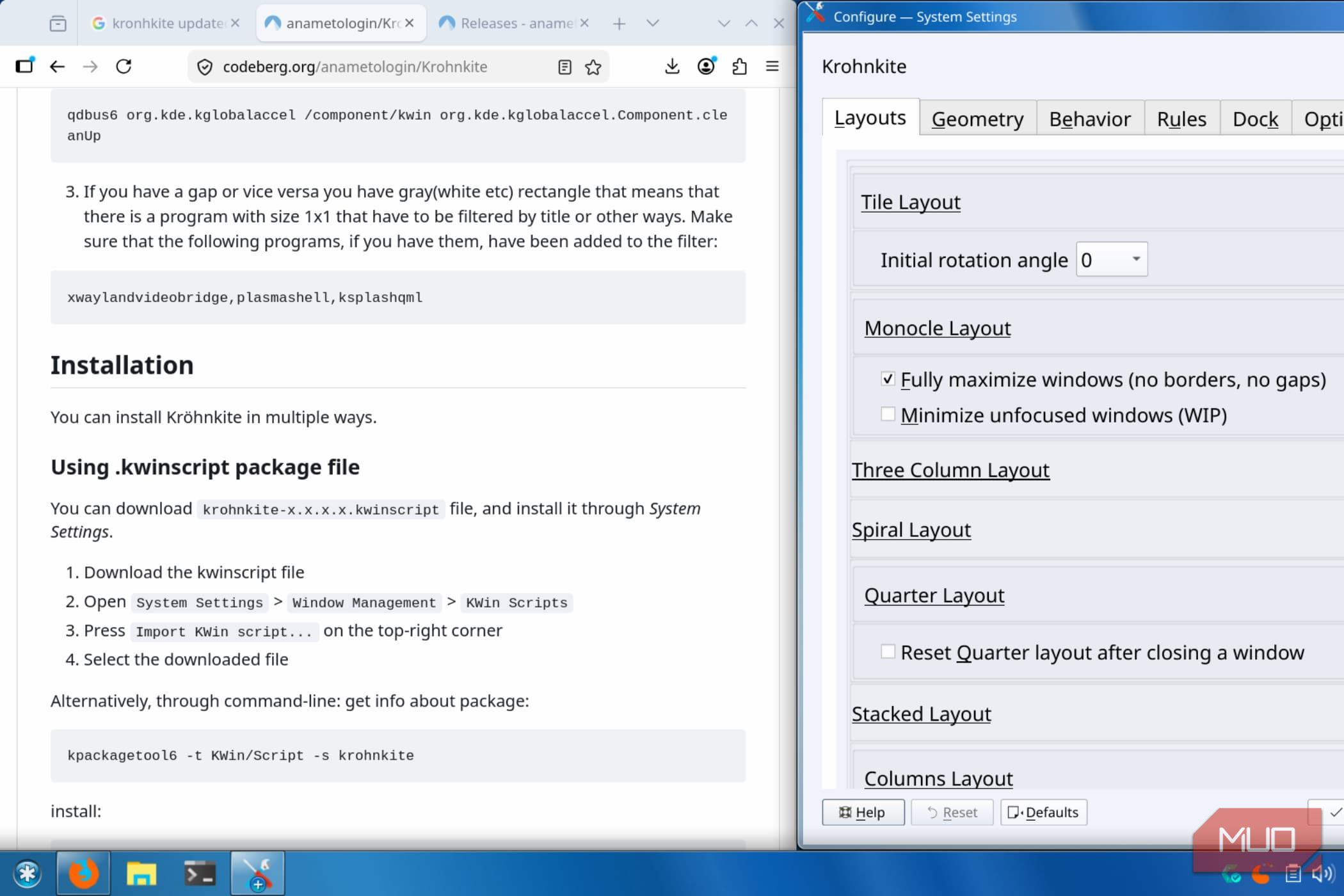Click the qdbus6 command code block

pos(398,125)
